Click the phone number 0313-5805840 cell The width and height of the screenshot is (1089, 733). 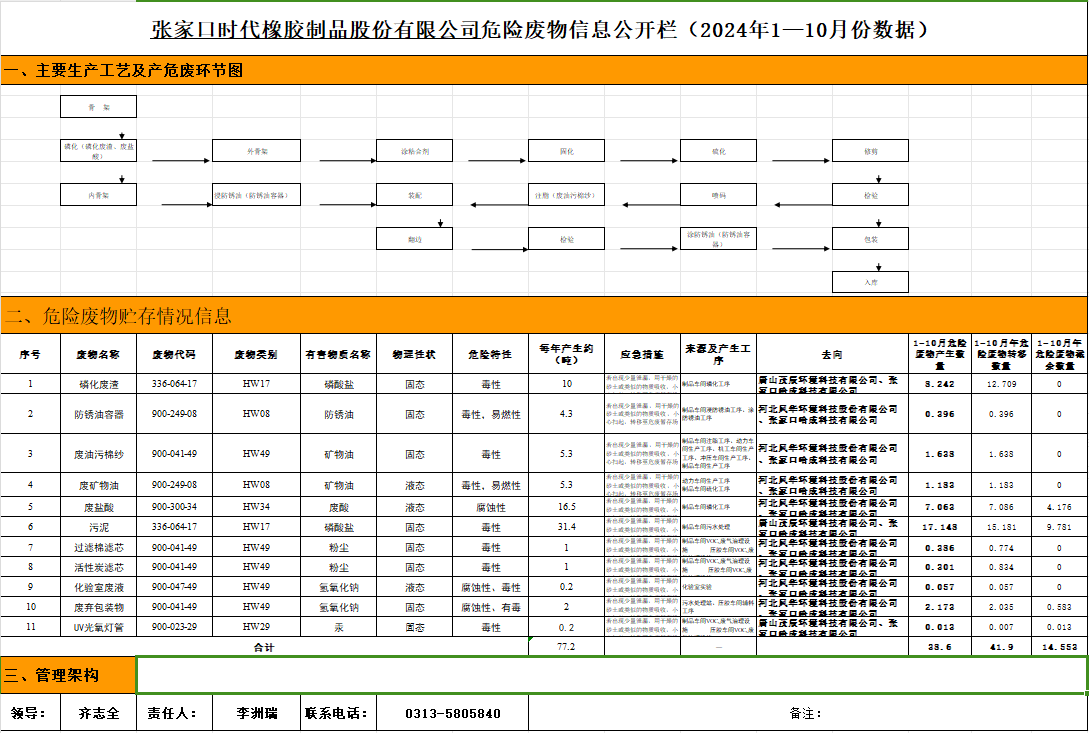(452, 714)
